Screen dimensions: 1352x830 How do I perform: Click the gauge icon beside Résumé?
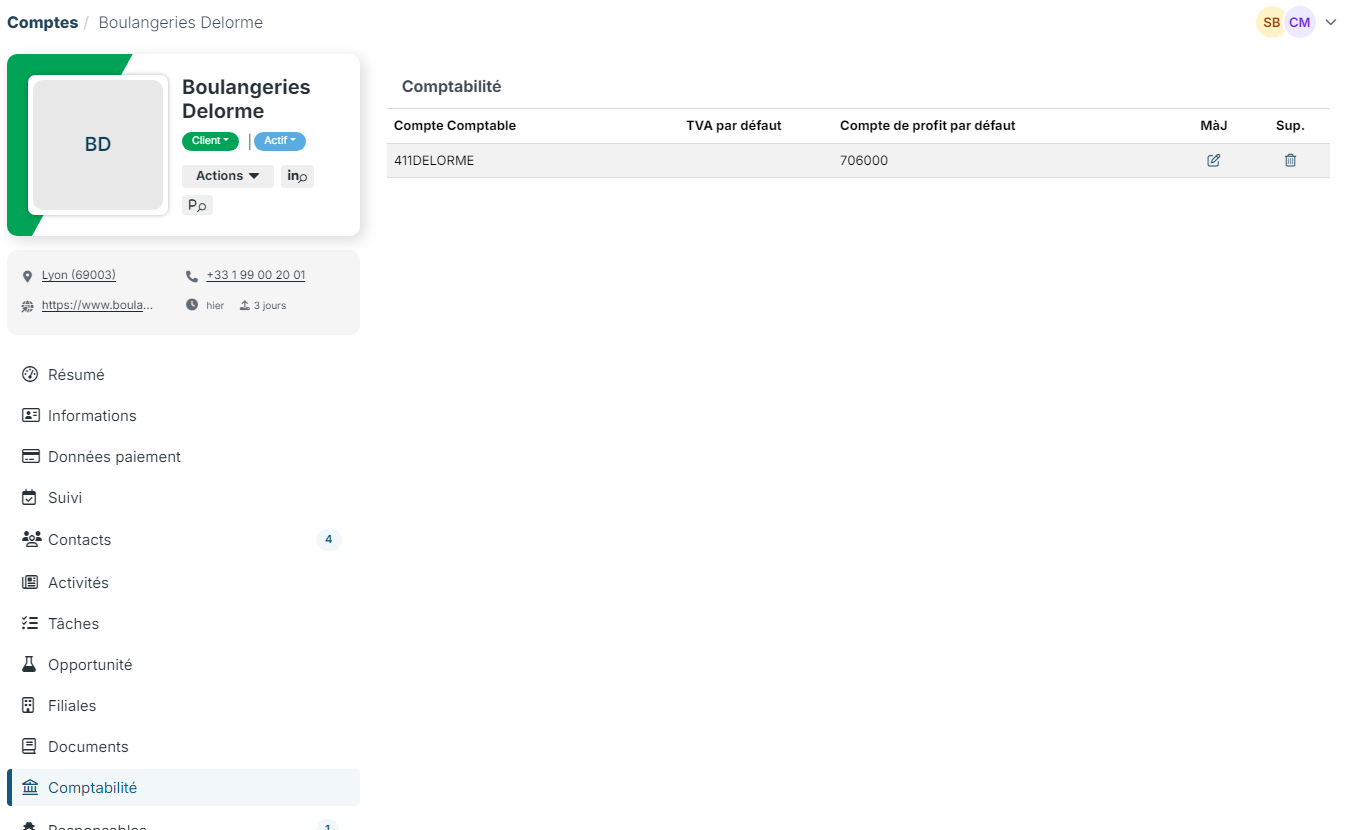pyautogui.click(x=30, y=375)
